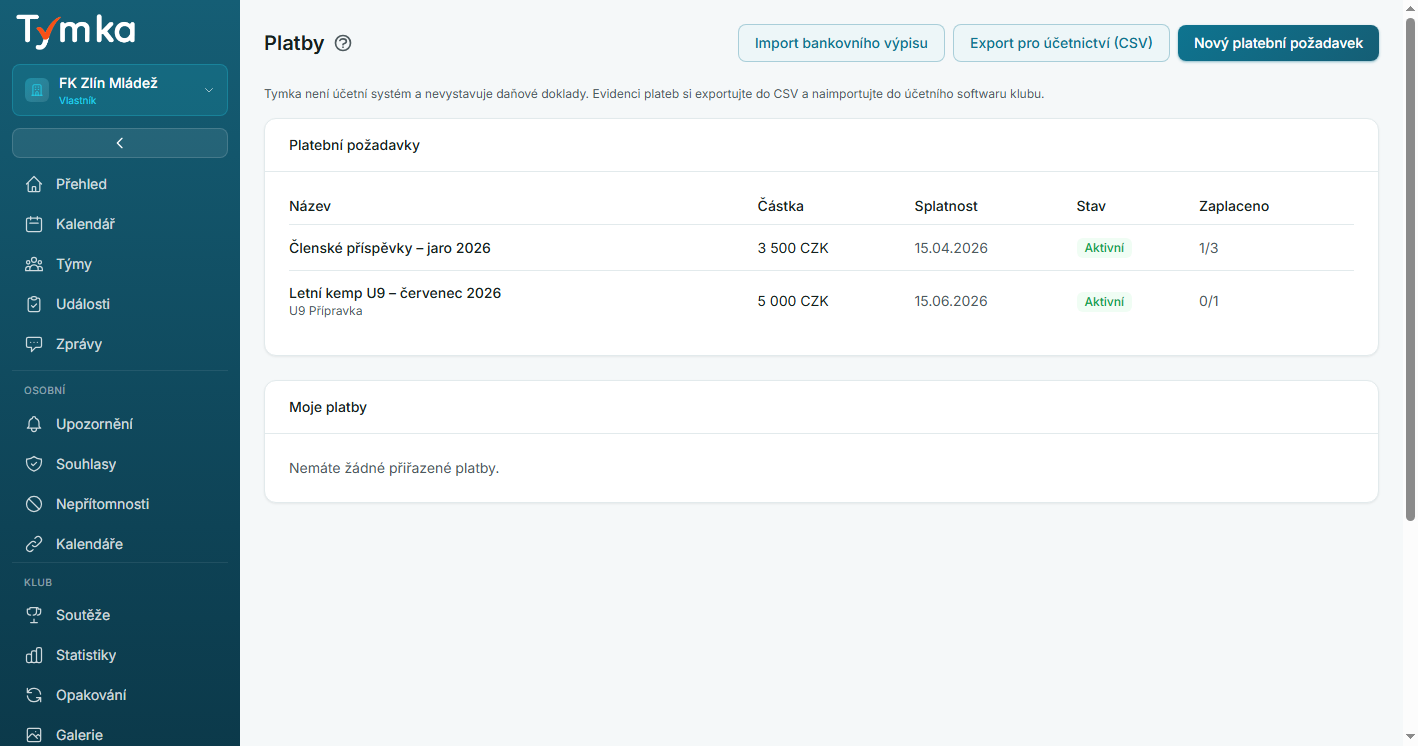This screenshot has height=746, width=1418.
Task: Click Import bankovního výpisu button
Action: [841, 43]
